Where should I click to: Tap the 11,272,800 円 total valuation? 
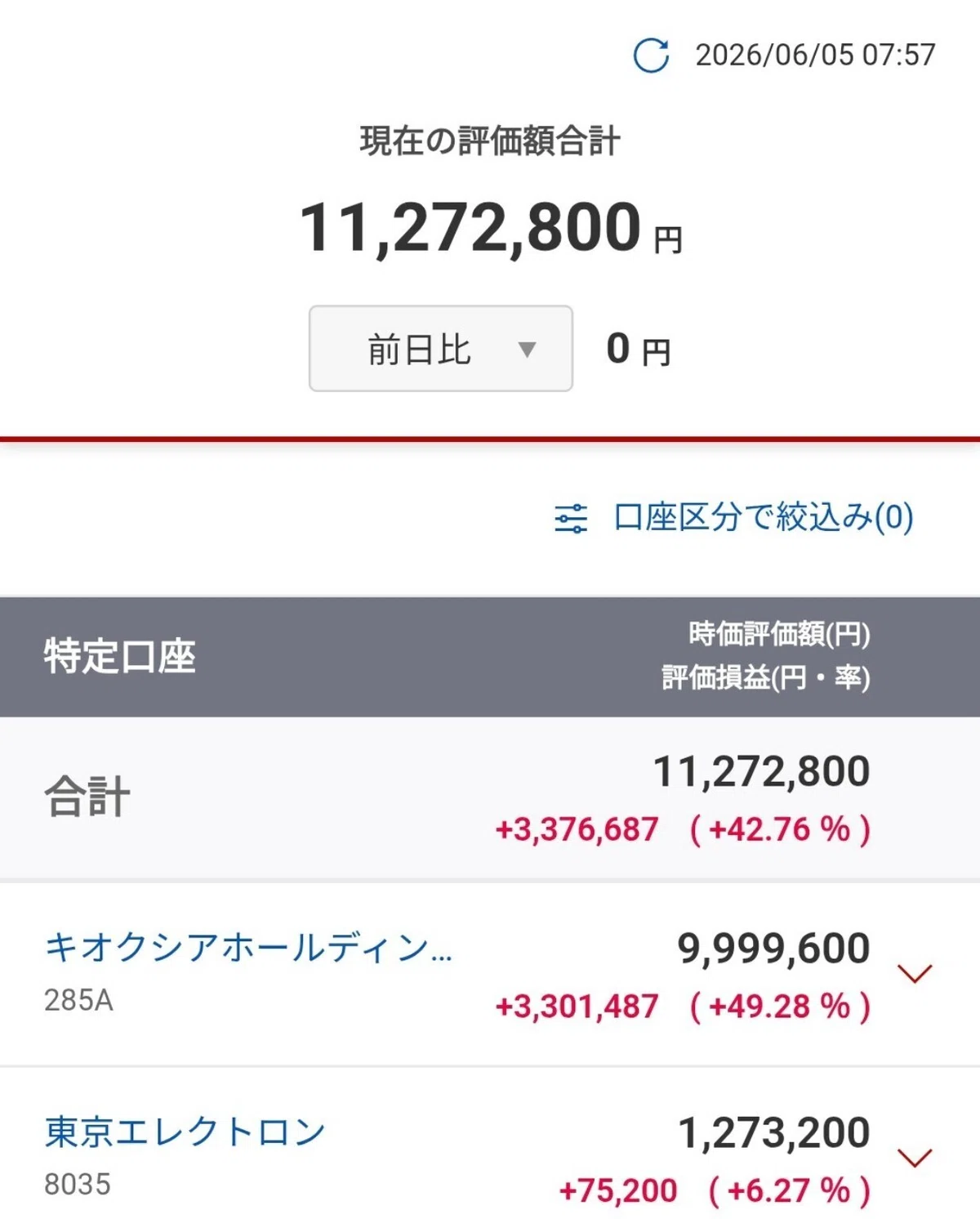(x=492, y=227)
